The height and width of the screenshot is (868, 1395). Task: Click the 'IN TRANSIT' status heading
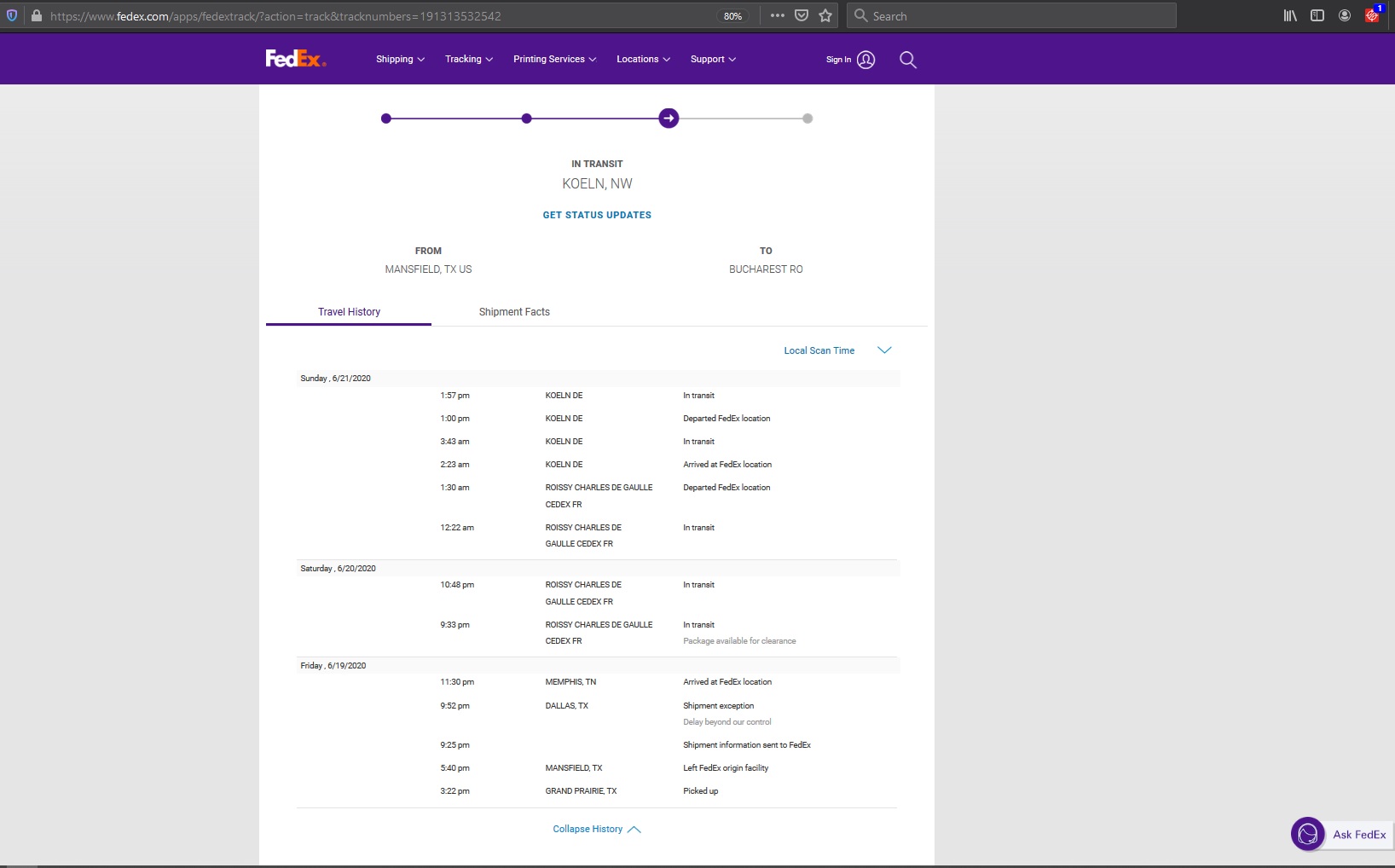[597, 164]
